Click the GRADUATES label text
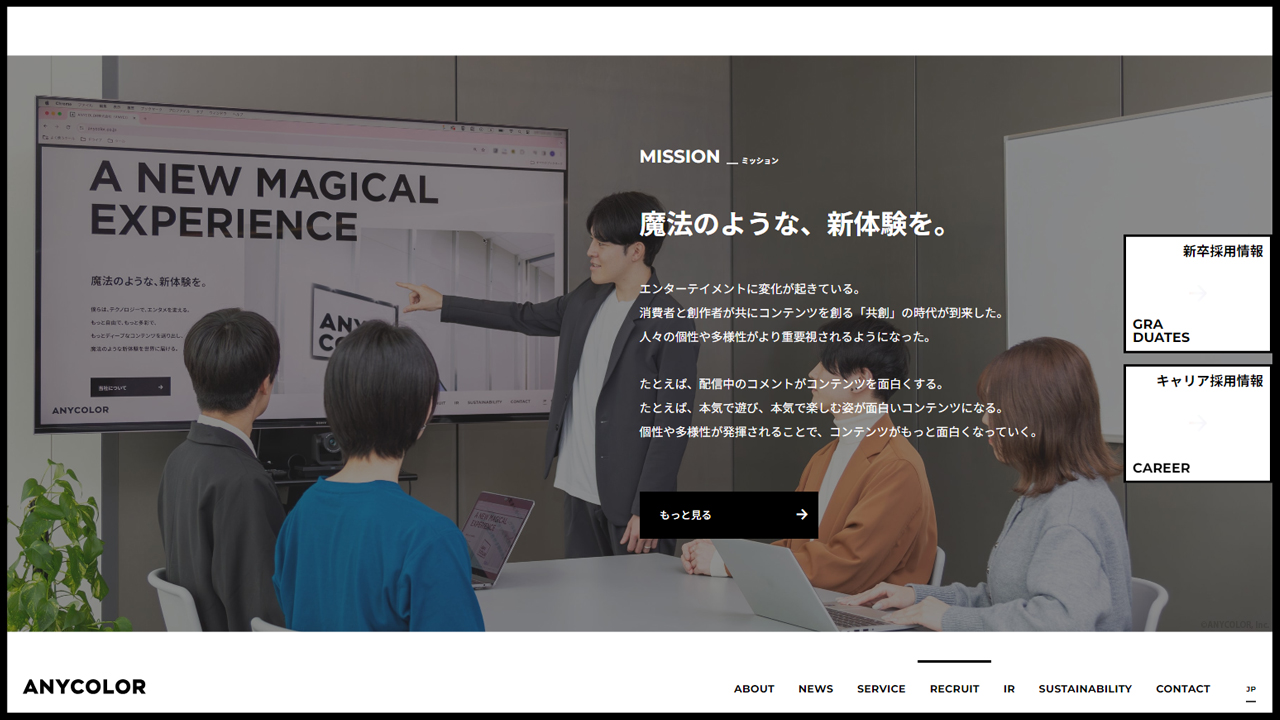Viewport: 1280px width, 720px height. pyautogui.click(x=1161, y=331)
